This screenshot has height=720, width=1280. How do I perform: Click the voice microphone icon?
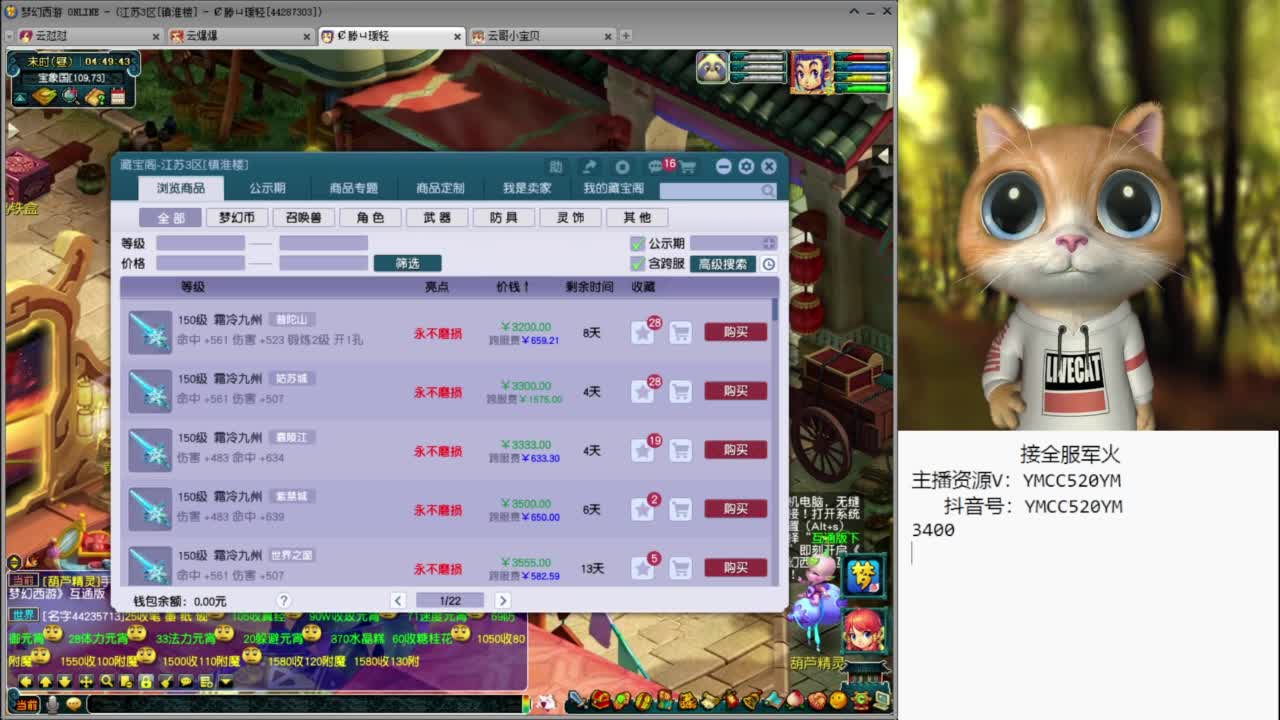tap(53, 704)
